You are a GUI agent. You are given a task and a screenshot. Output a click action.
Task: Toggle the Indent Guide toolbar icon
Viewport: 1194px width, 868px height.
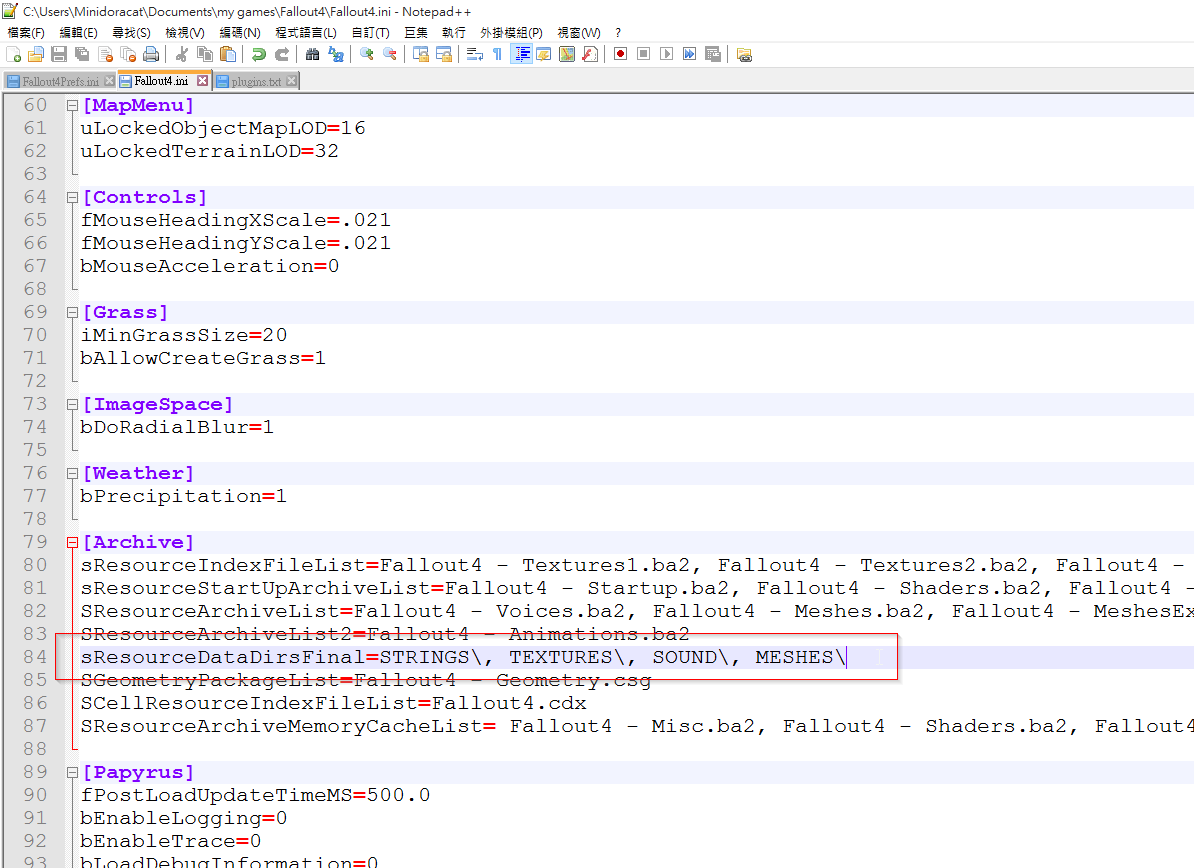522,54
